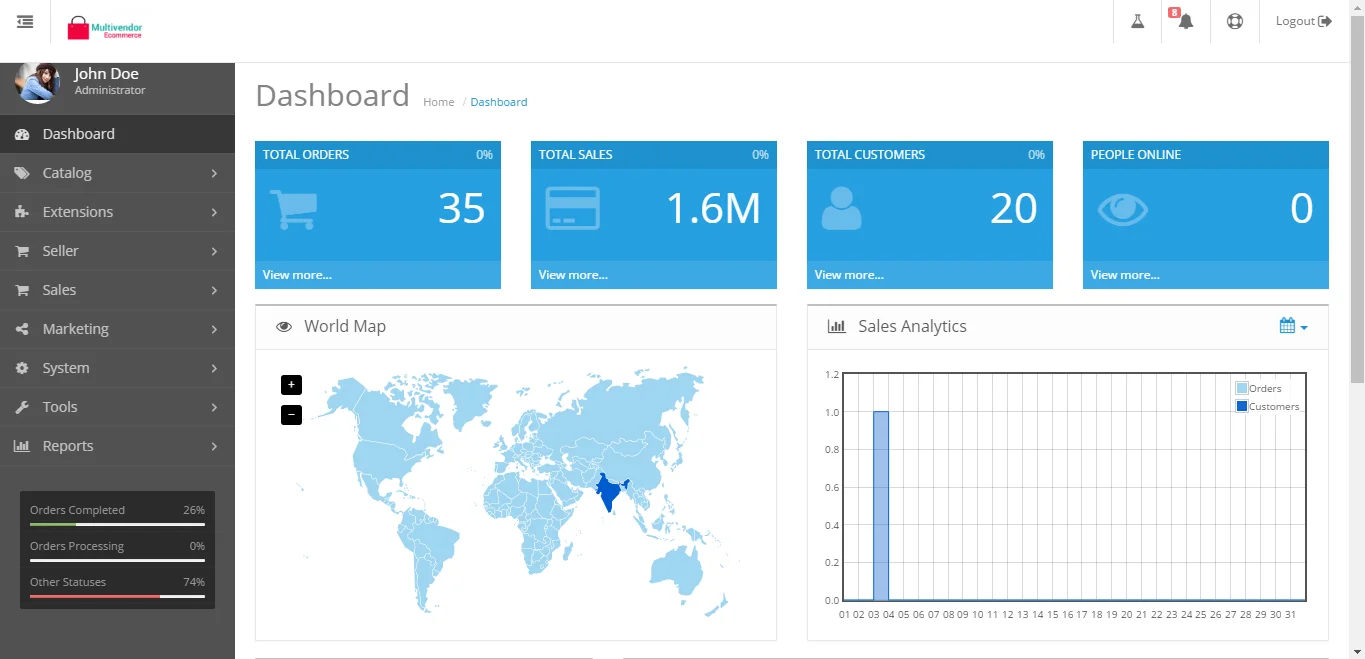1365x659 pixels.
Task: Expand the Tools submenu chevron
Action: [x=214, y=407]
